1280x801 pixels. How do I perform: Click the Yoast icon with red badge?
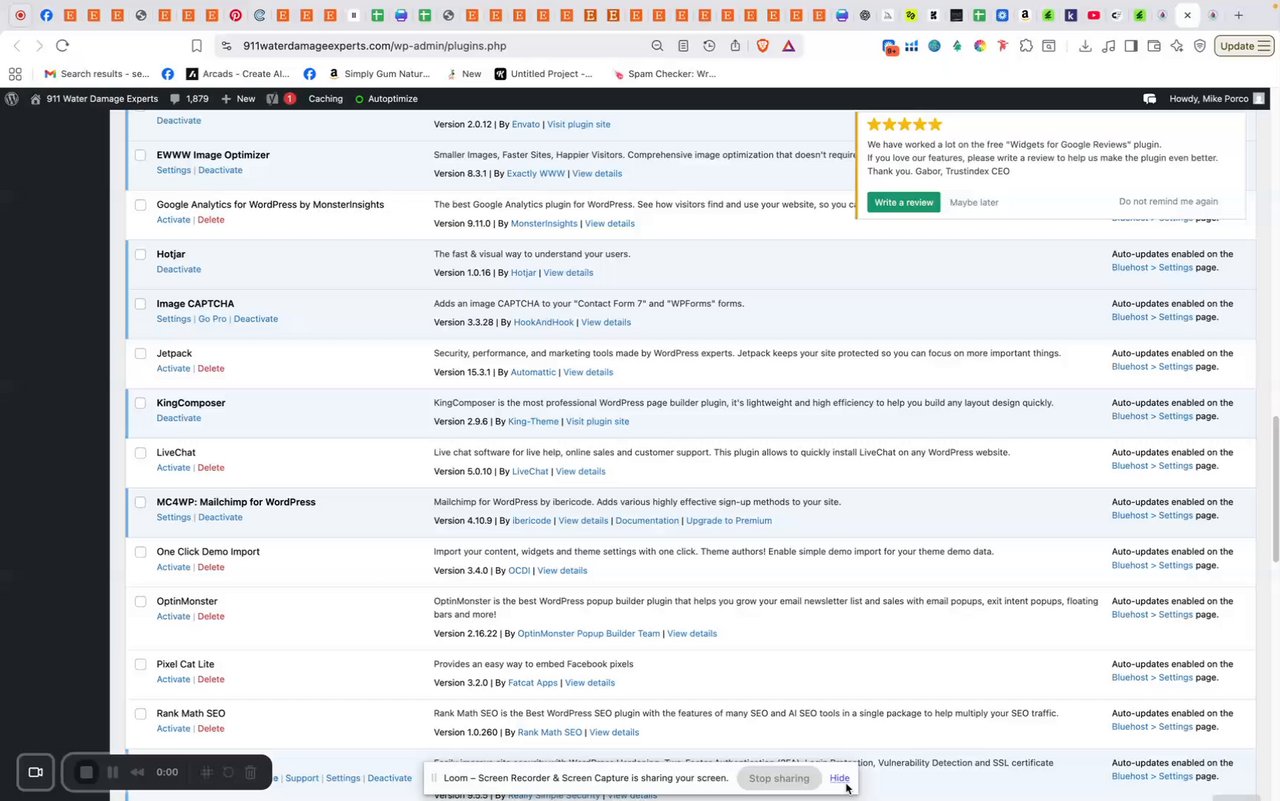(280, 99)
